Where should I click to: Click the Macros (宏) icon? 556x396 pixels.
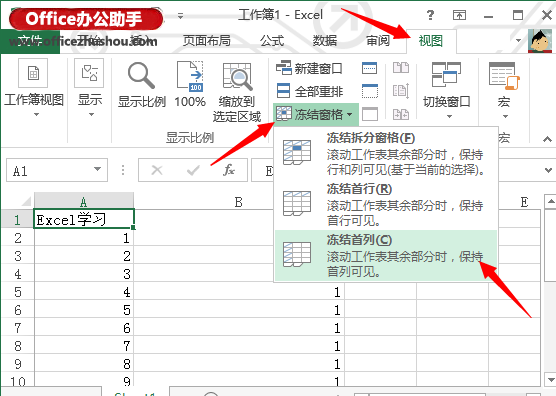tap(504, 76)
